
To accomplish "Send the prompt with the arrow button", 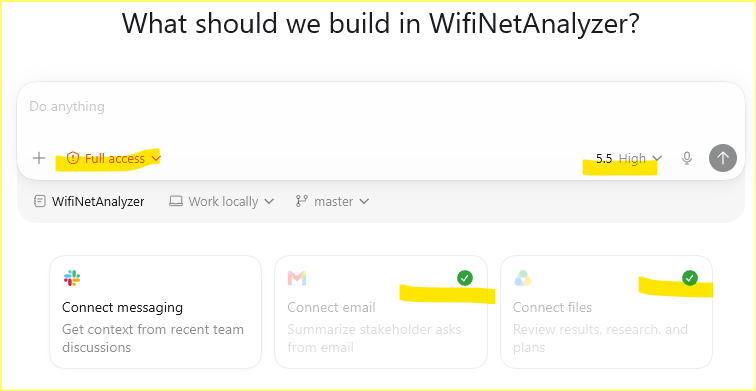I will click(723, 158).
